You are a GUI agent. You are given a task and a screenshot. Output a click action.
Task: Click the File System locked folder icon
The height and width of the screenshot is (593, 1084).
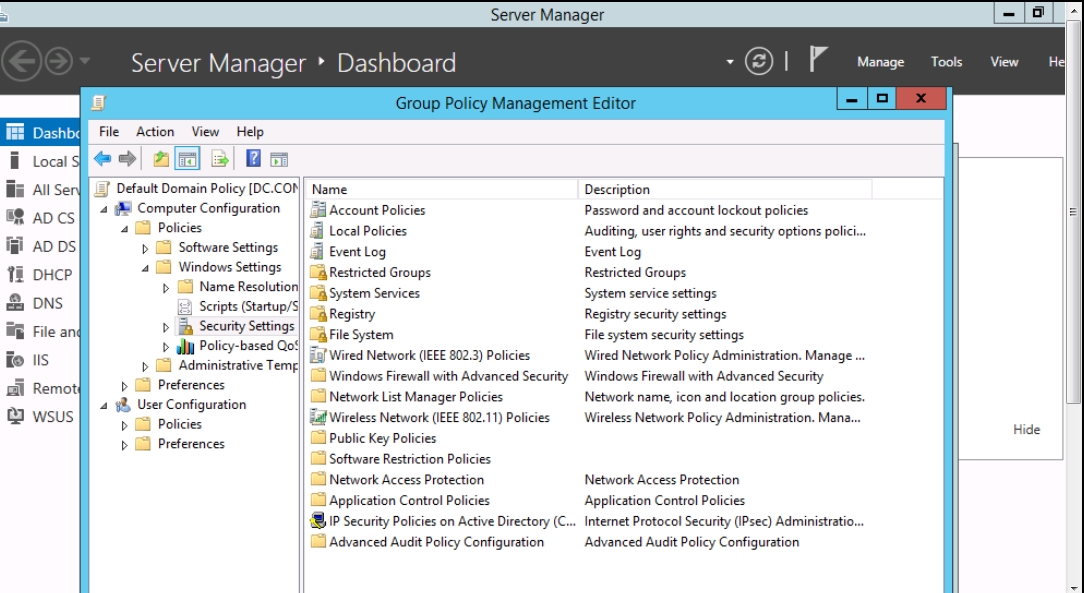tap(318, 335)
